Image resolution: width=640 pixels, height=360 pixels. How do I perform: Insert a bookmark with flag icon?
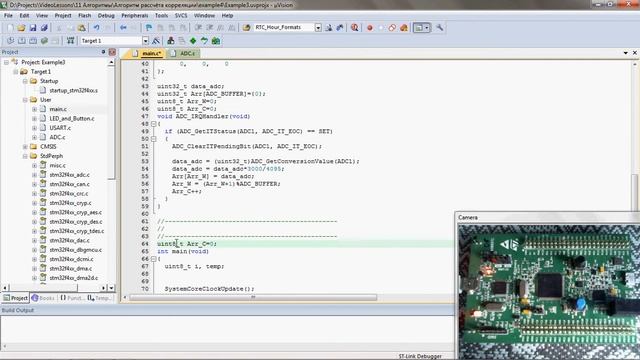149,28
